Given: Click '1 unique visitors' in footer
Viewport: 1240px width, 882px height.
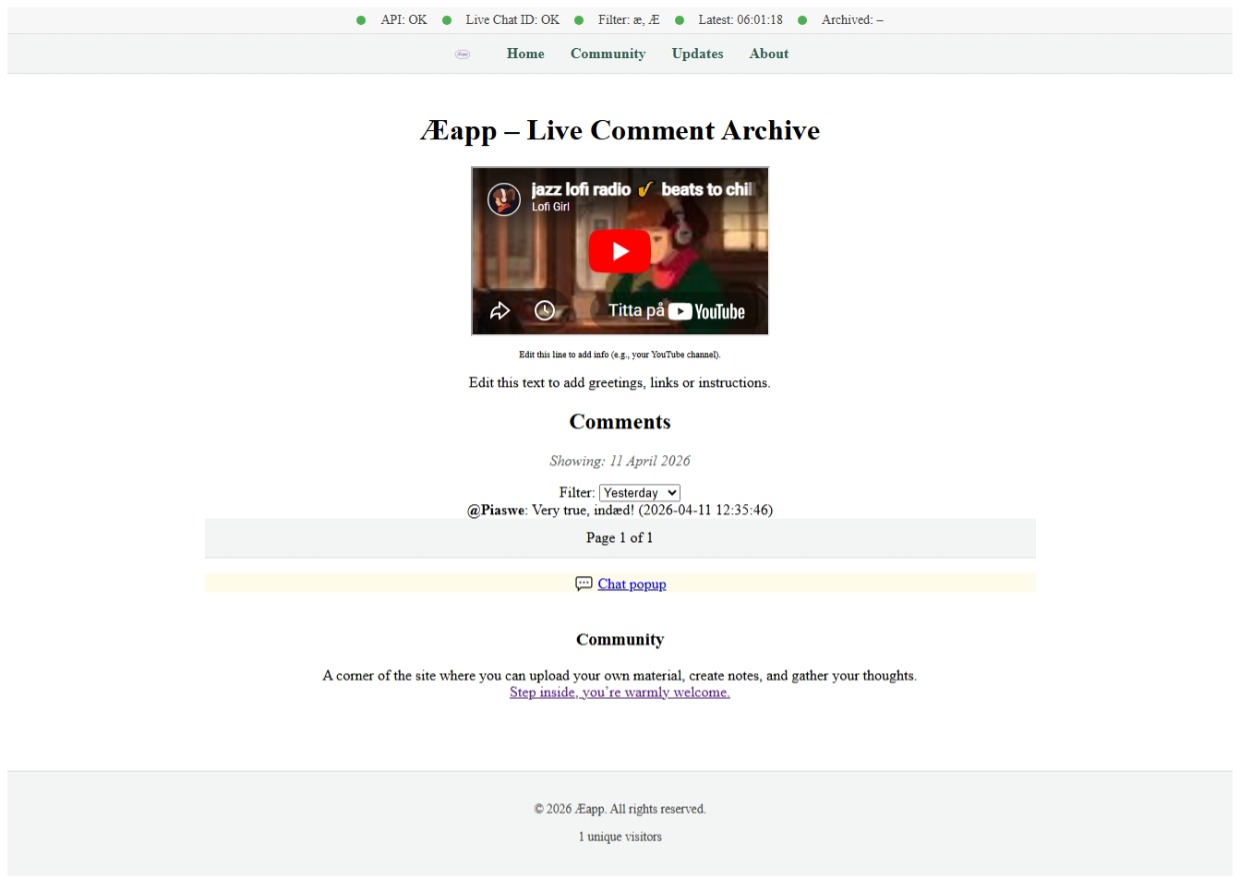Looking at the screenshot, I should (620, 837).
